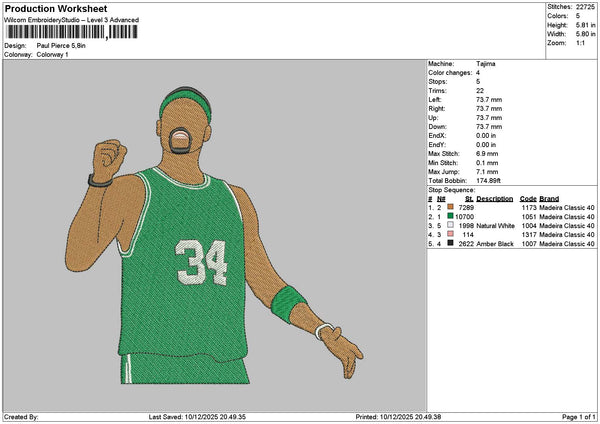
Task: Select thread code '1173' in stop 1
Action: coord(529,207)
